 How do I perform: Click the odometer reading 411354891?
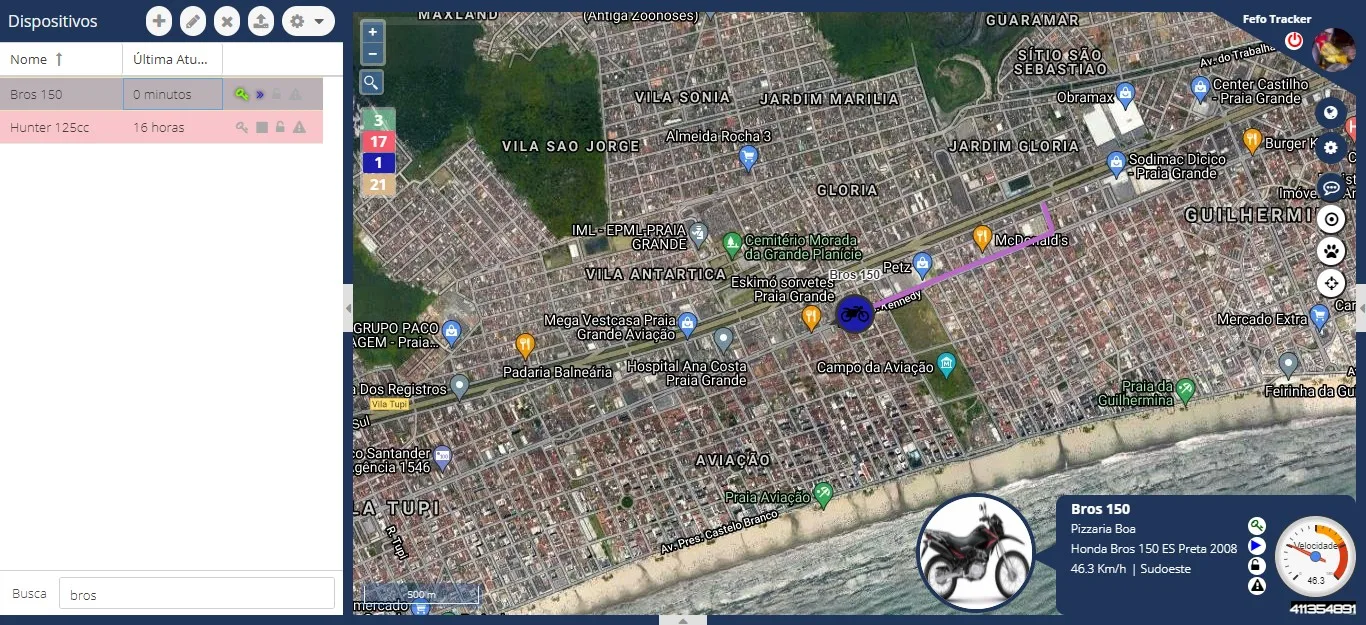pos(1322,608)
